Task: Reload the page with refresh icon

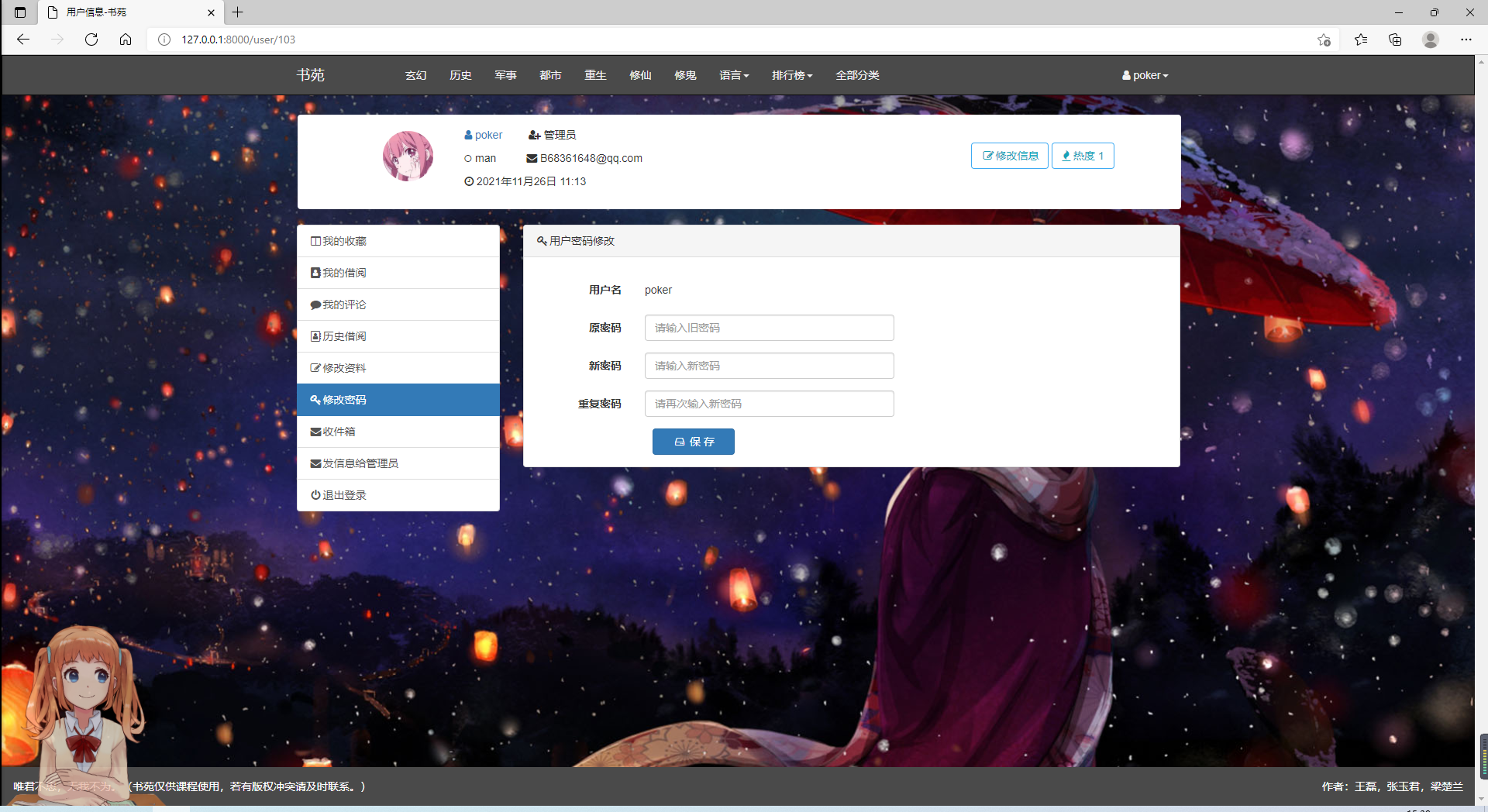Action: tap(91, 40)
